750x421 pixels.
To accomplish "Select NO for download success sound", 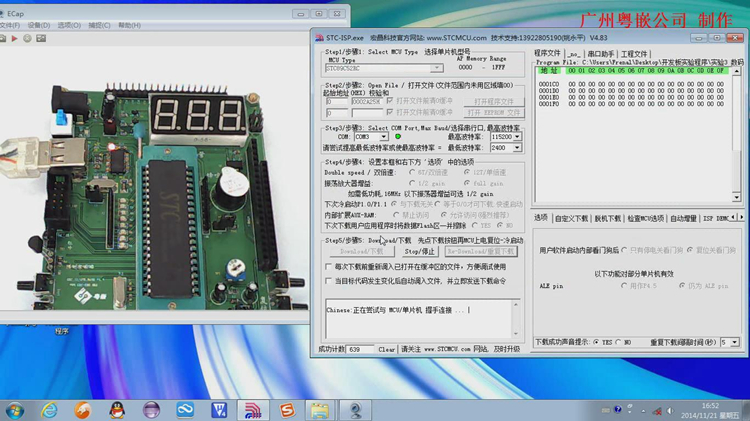I will click(x=618, y=342).
